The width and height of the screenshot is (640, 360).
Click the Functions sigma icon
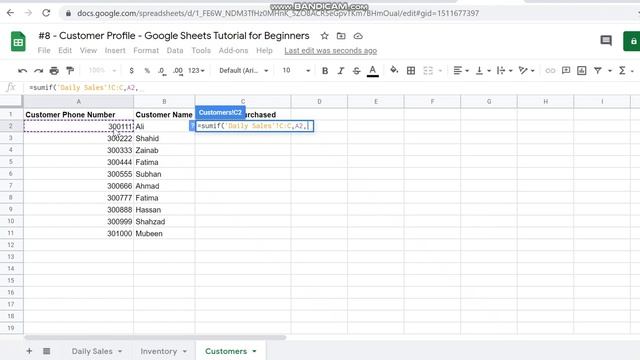click(x=622, y=71)
